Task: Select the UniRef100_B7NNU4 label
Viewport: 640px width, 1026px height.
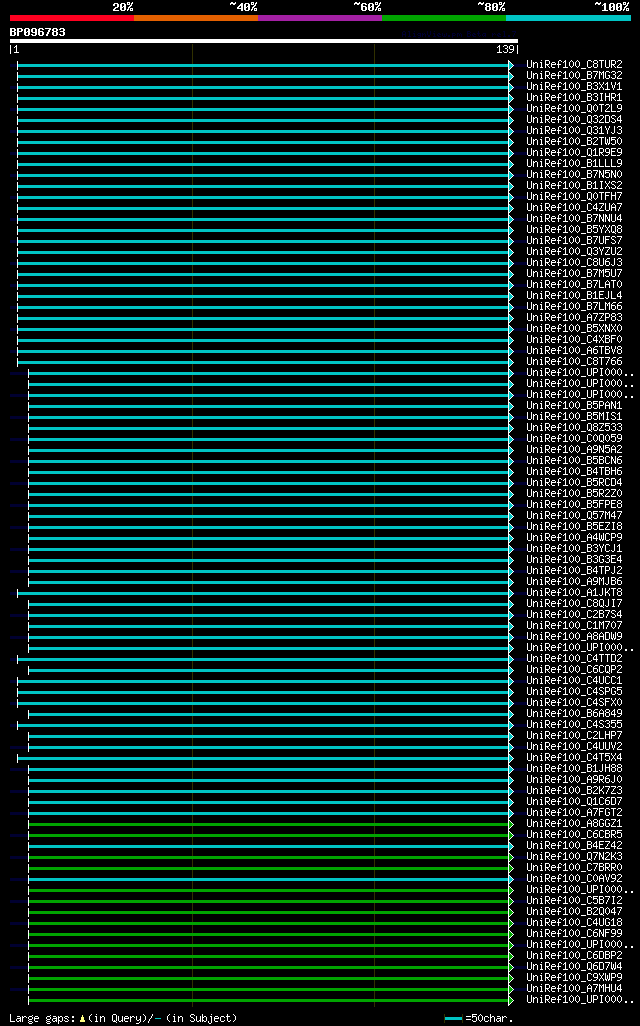Action: click(575, 219)
